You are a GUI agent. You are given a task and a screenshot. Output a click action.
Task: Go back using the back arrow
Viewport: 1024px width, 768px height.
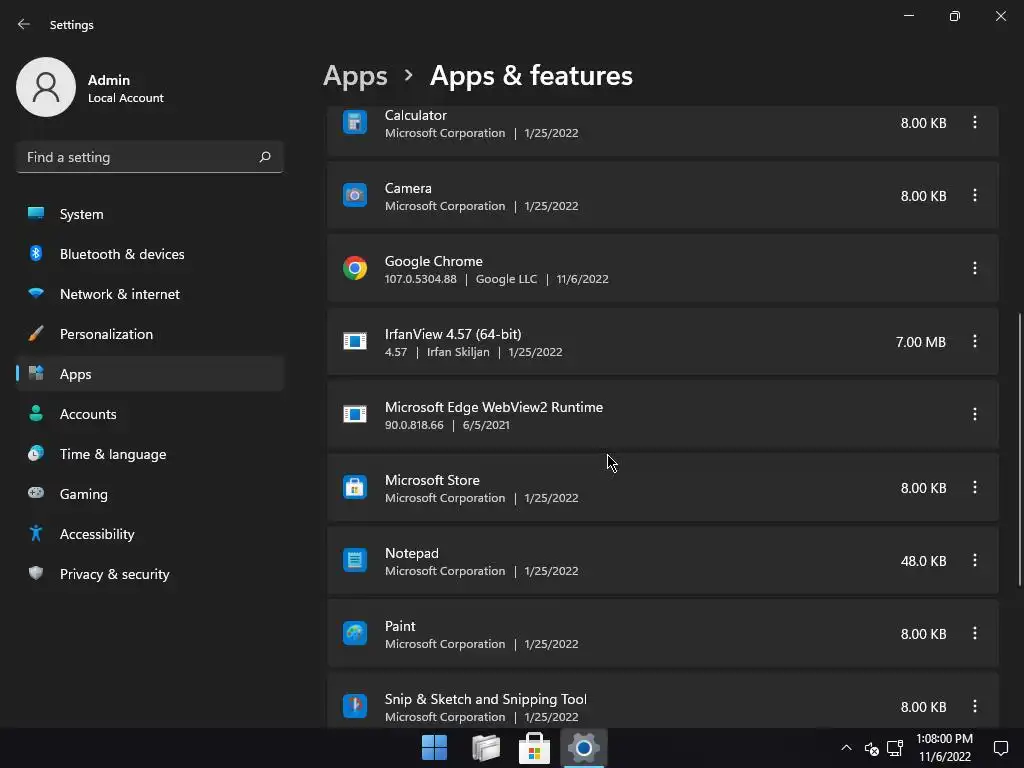tap(24, 24)
